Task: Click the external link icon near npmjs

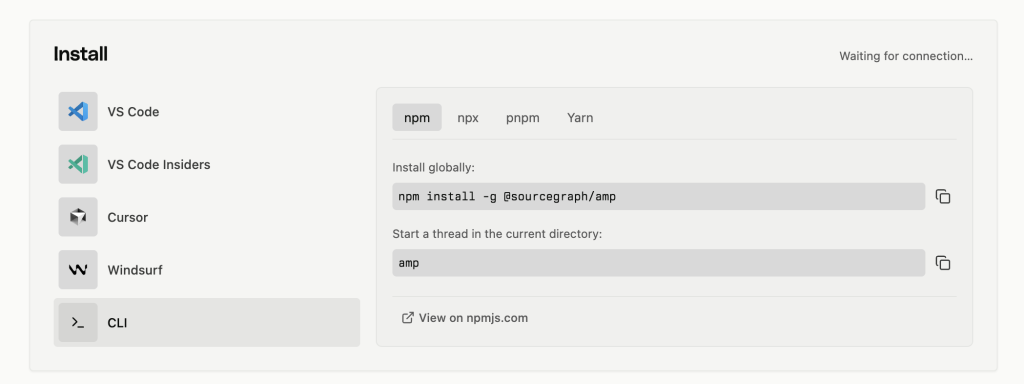Action: pos(408,318)
